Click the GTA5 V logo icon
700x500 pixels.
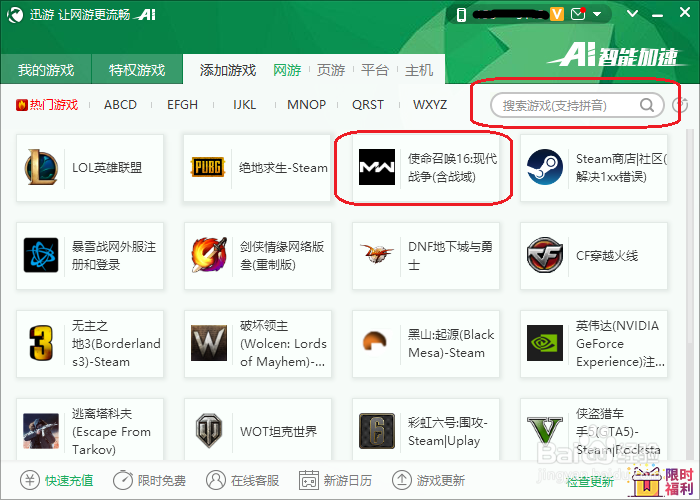click(545, 431)
